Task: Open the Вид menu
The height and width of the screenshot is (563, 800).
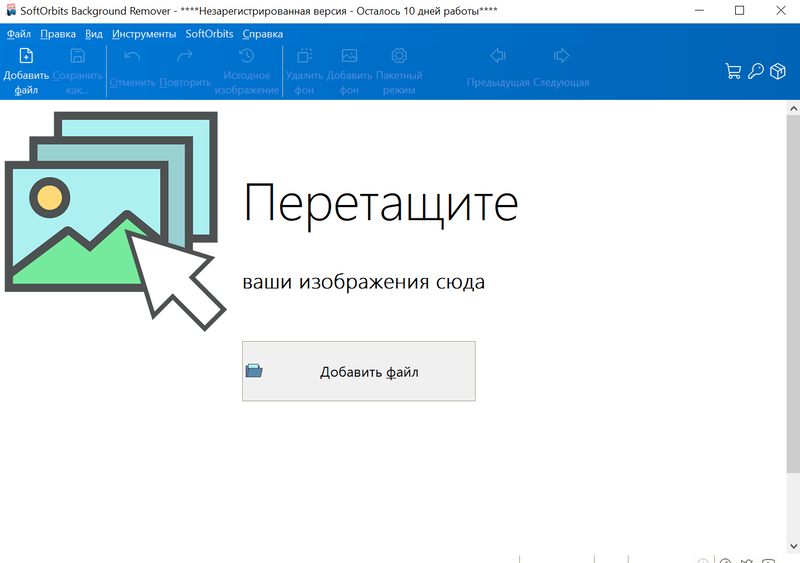Action: click(94, 34)
